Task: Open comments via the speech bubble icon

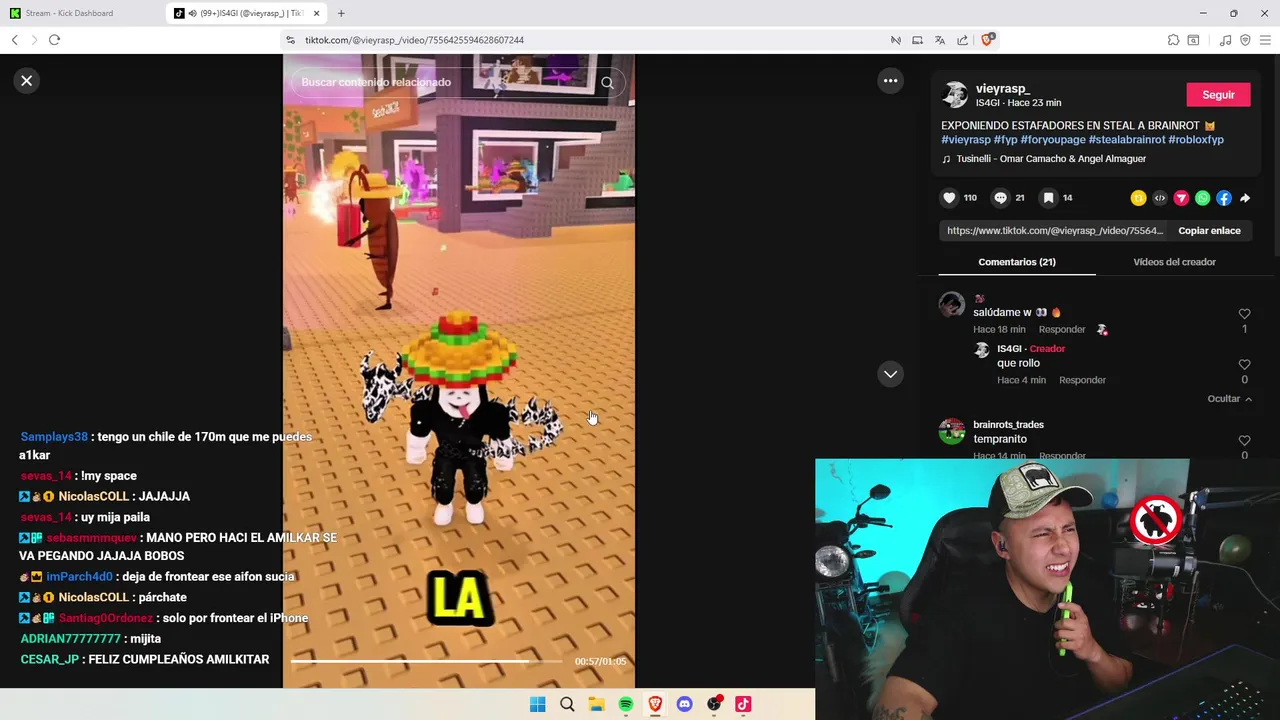Action: coord(1000,198)
